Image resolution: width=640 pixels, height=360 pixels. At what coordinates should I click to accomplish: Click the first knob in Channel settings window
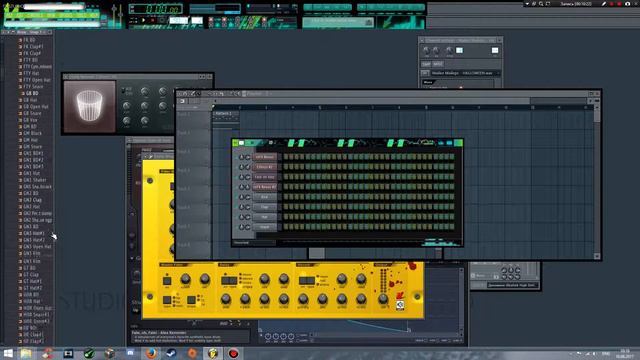tap(426, 50)
